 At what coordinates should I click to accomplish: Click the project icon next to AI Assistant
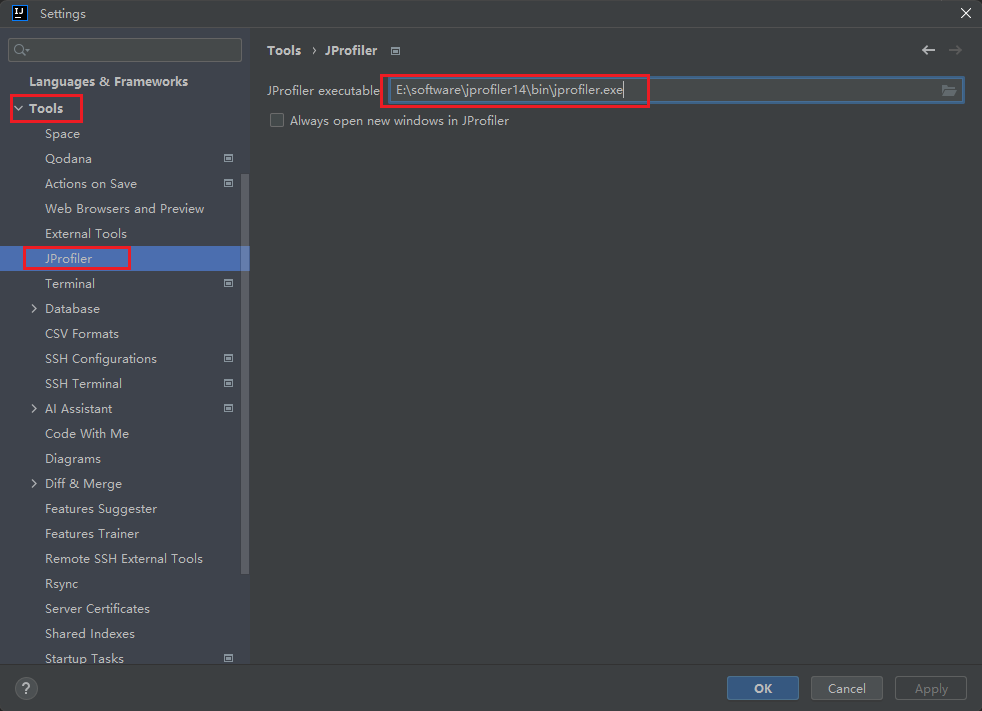(229, 408)
